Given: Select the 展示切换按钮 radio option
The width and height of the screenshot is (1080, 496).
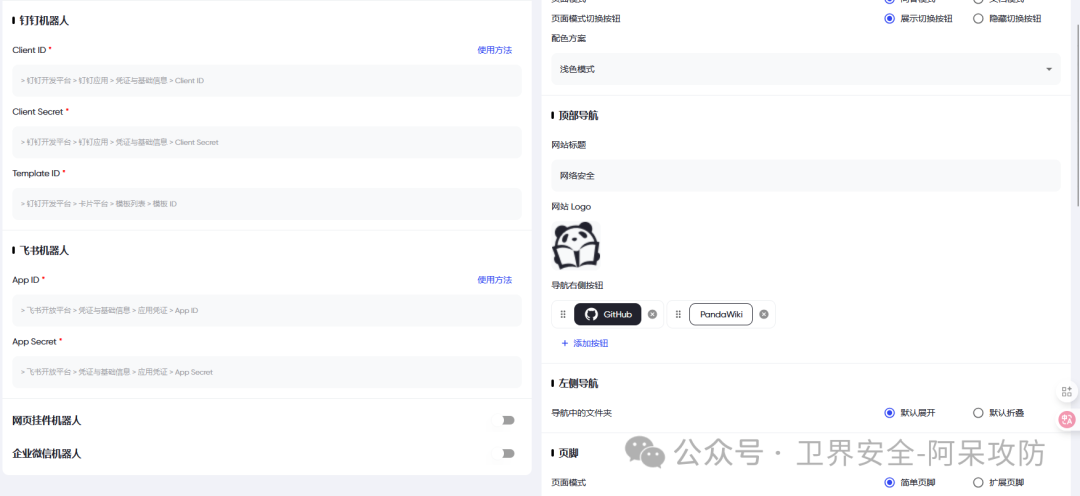Looking at the screenshot, I should (x=889, y=19).
